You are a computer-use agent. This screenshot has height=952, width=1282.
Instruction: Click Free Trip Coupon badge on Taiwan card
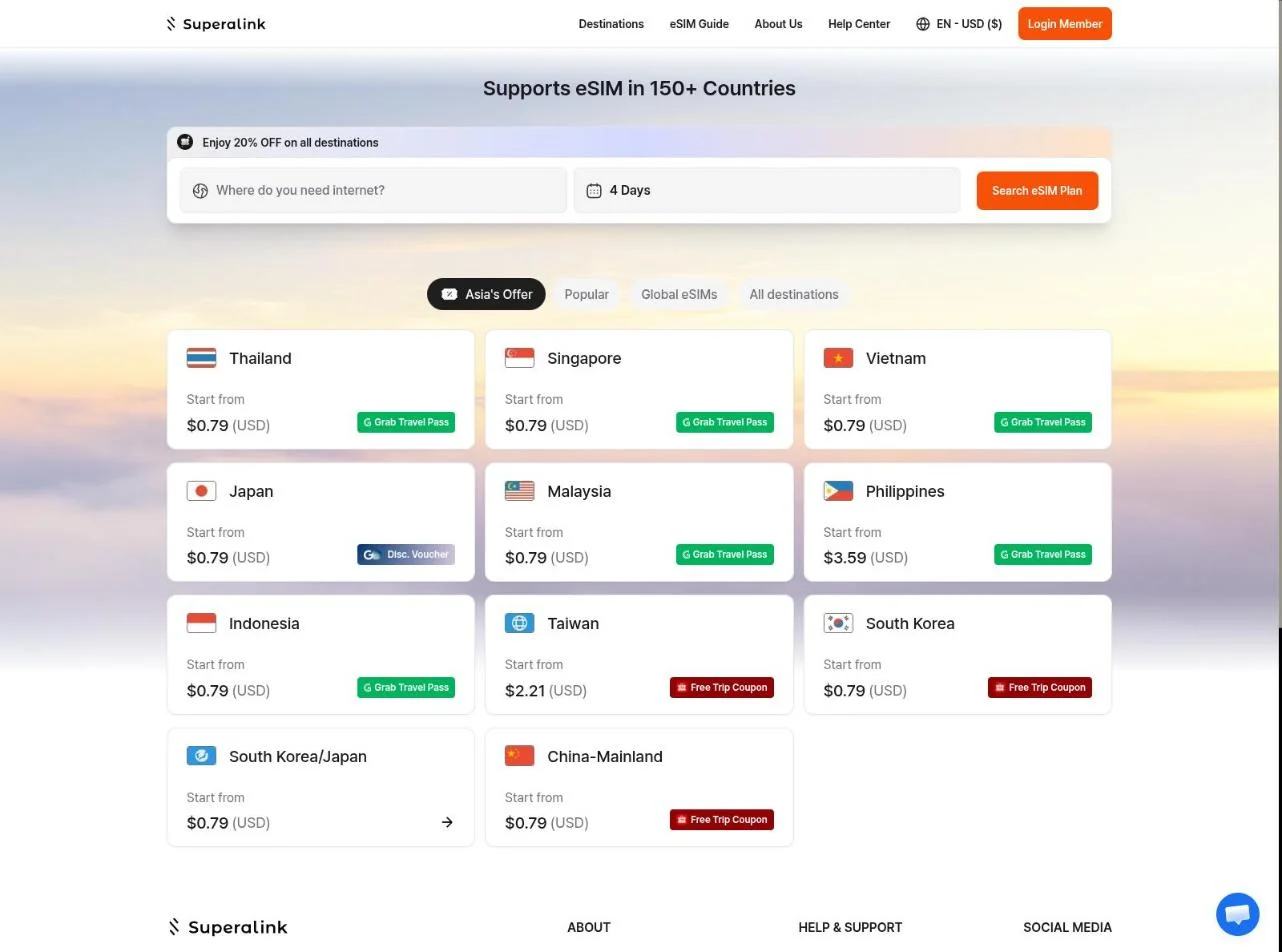pyautogui.click(x=722, y=687)
